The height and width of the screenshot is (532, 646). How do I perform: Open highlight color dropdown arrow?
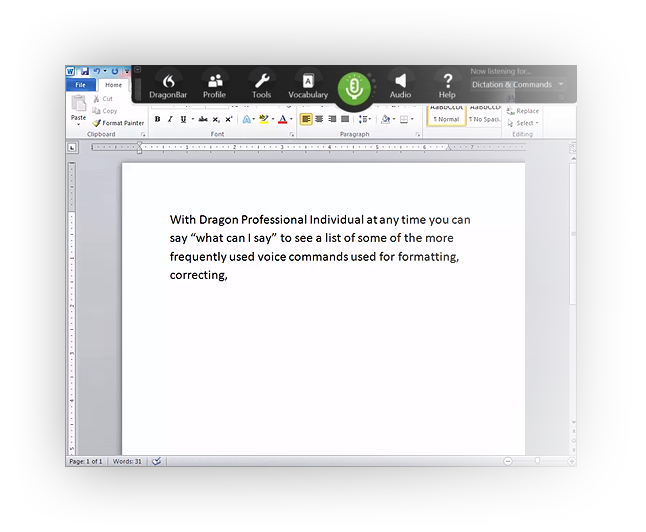[273, 119]
